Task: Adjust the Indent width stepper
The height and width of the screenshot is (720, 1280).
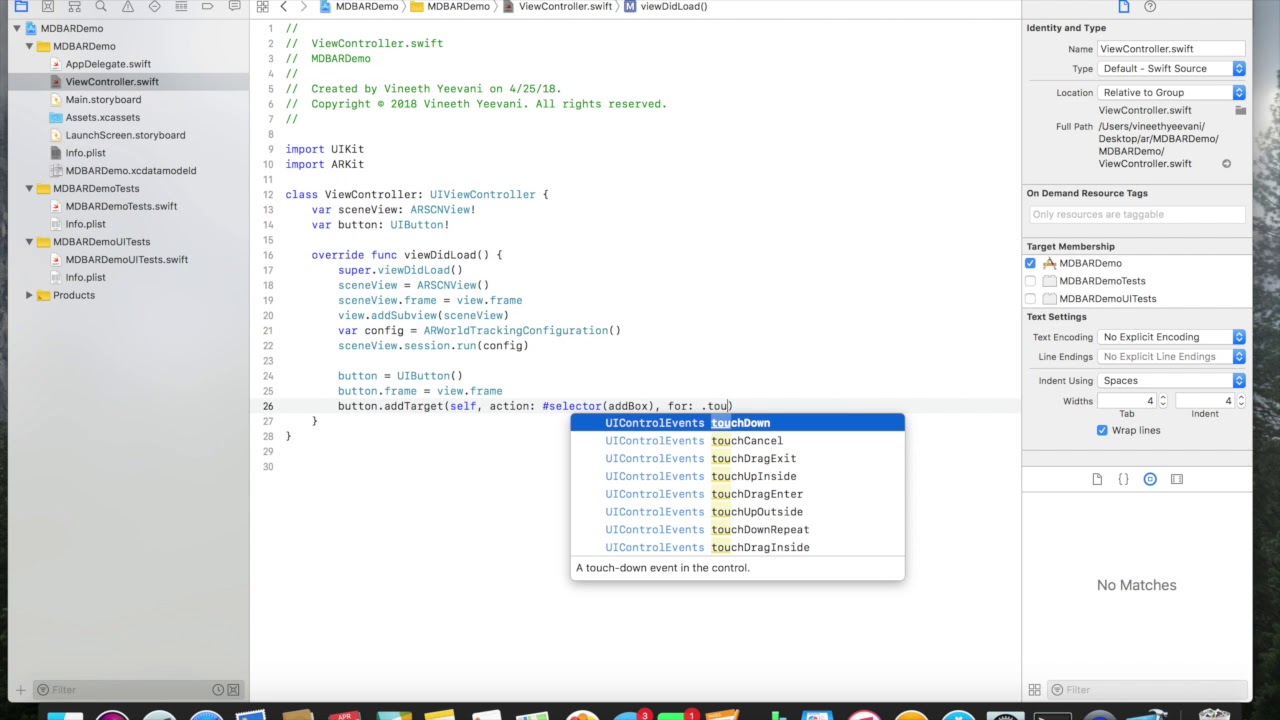Action: pos(1241,400)
